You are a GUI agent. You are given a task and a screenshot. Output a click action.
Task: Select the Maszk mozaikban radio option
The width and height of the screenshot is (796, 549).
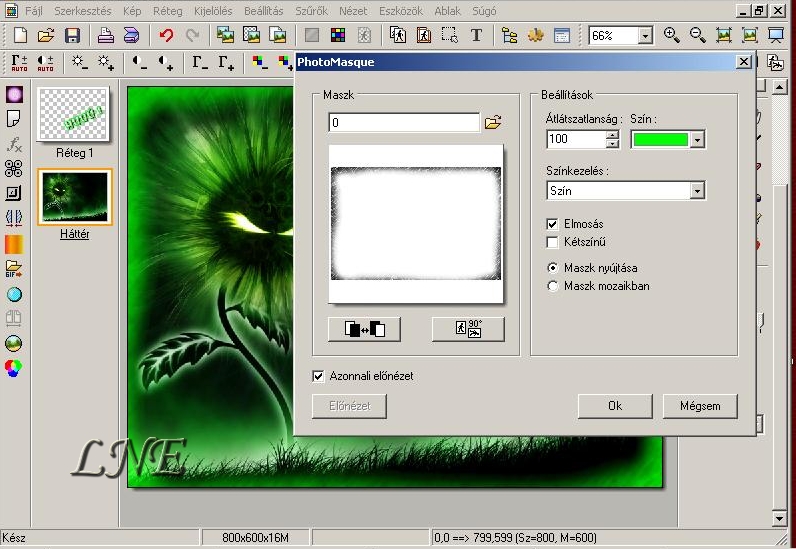tap(553, 286)
